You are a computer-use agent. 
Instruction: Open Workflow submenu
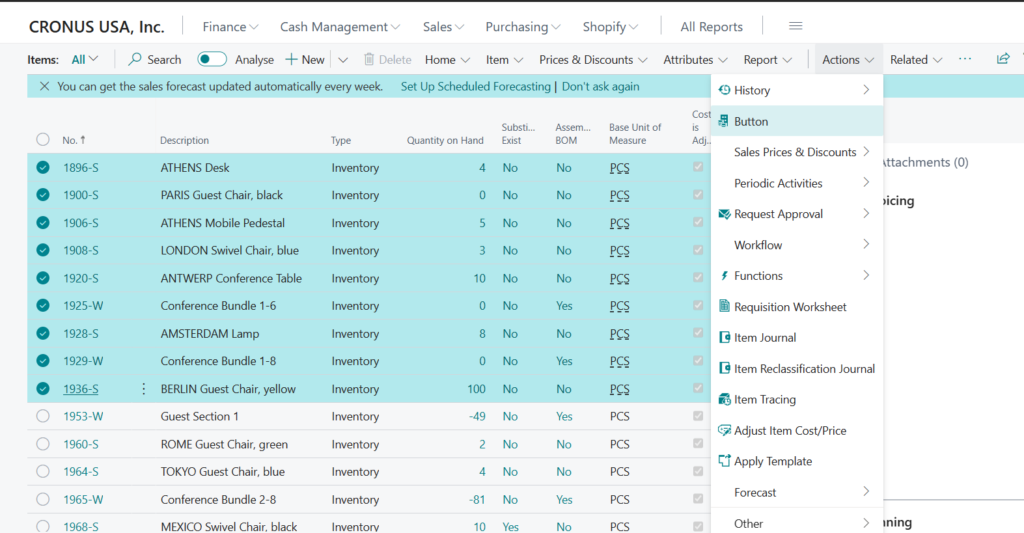click(x=797, y=245)
